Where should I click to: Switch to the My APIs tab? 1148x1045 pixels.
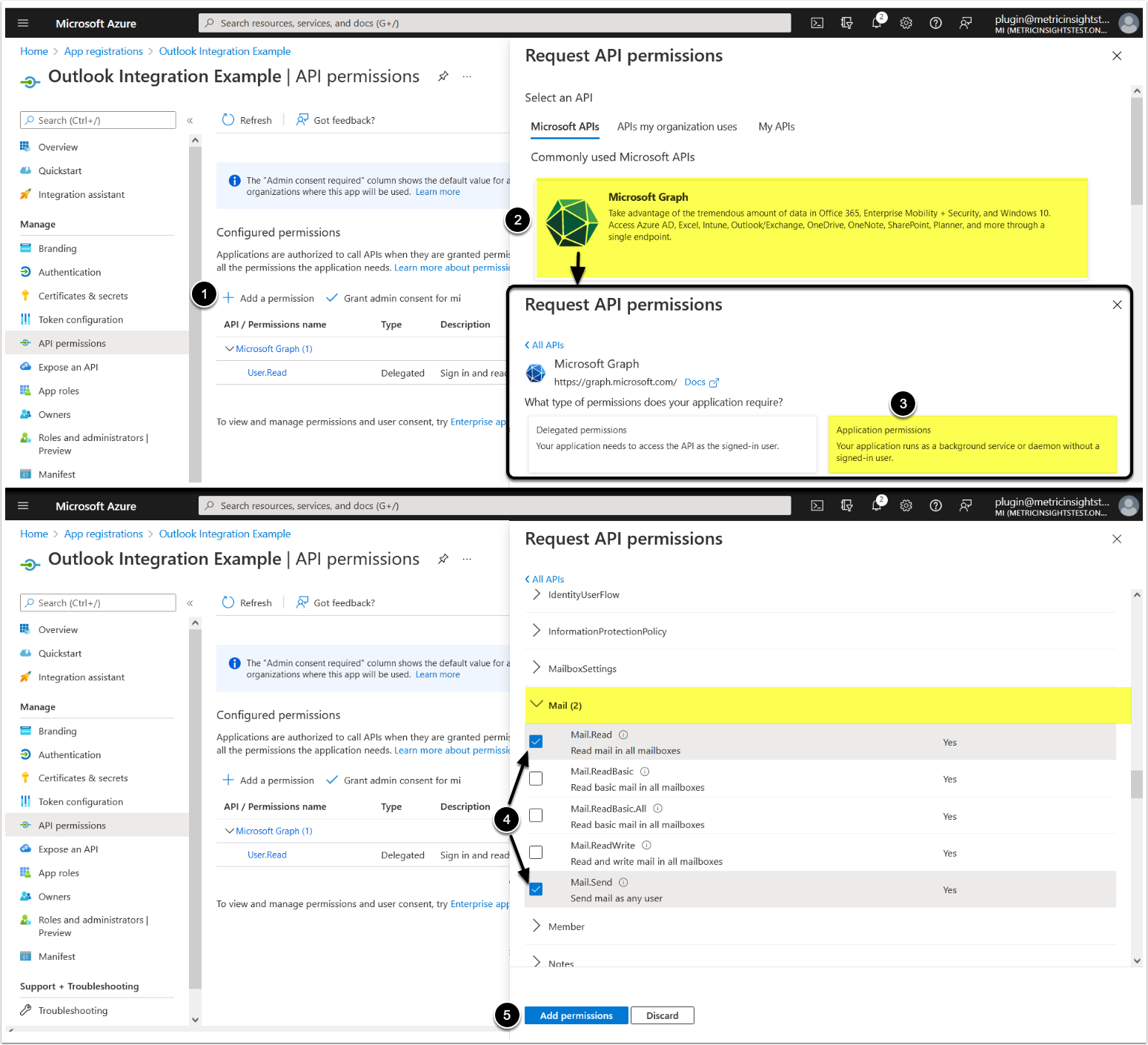tap(776, 127)
